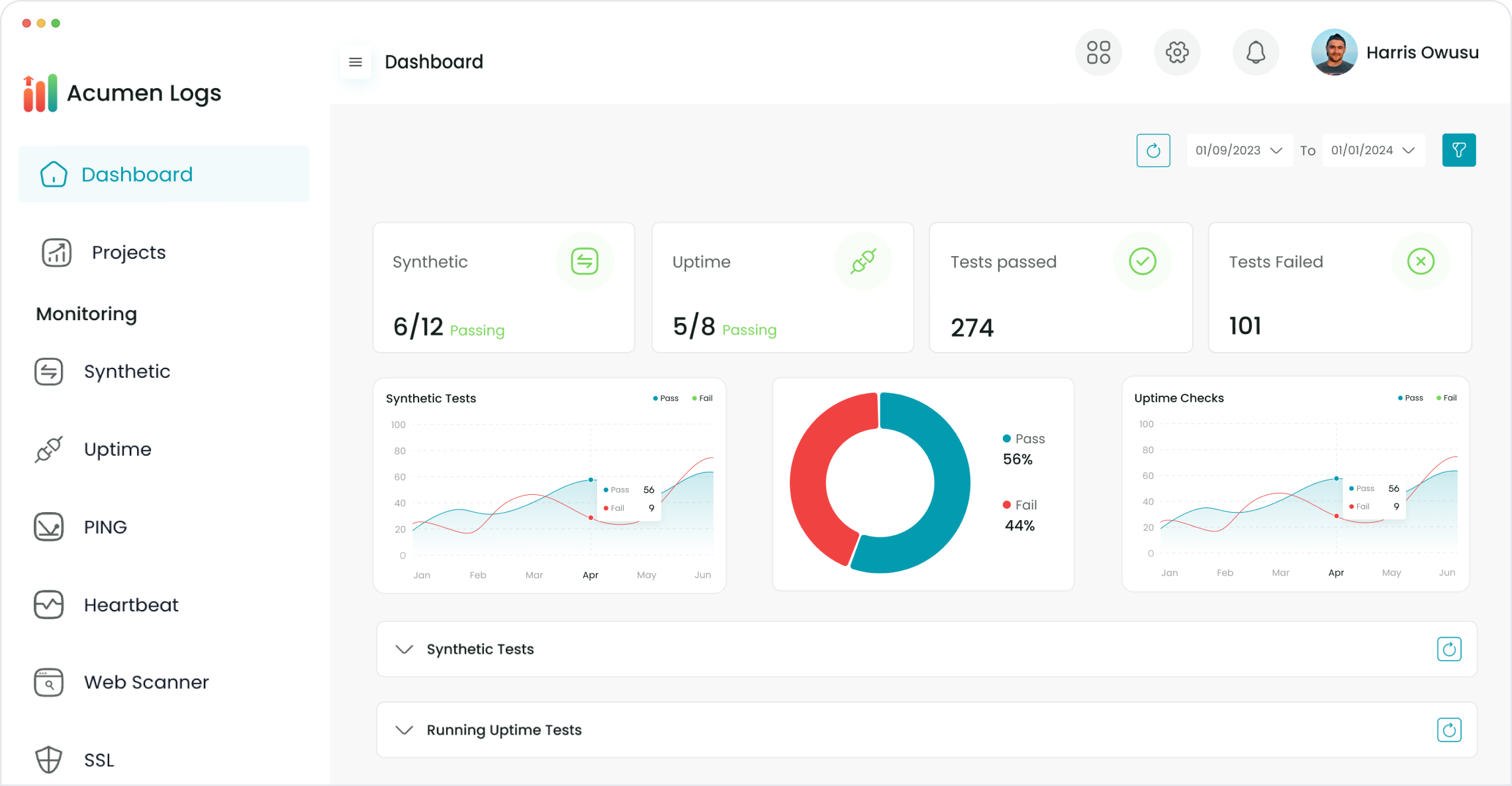
Task: Click the Web Scanner icon in sidebar
Action: [x=48, y=682]
